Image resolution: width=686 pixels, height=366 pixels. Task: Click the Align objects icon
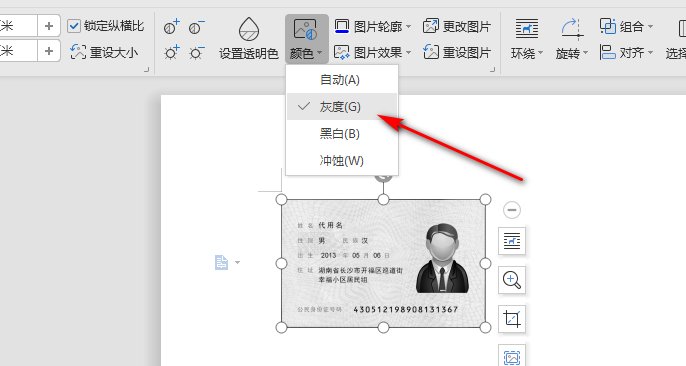tap(608, 52)
